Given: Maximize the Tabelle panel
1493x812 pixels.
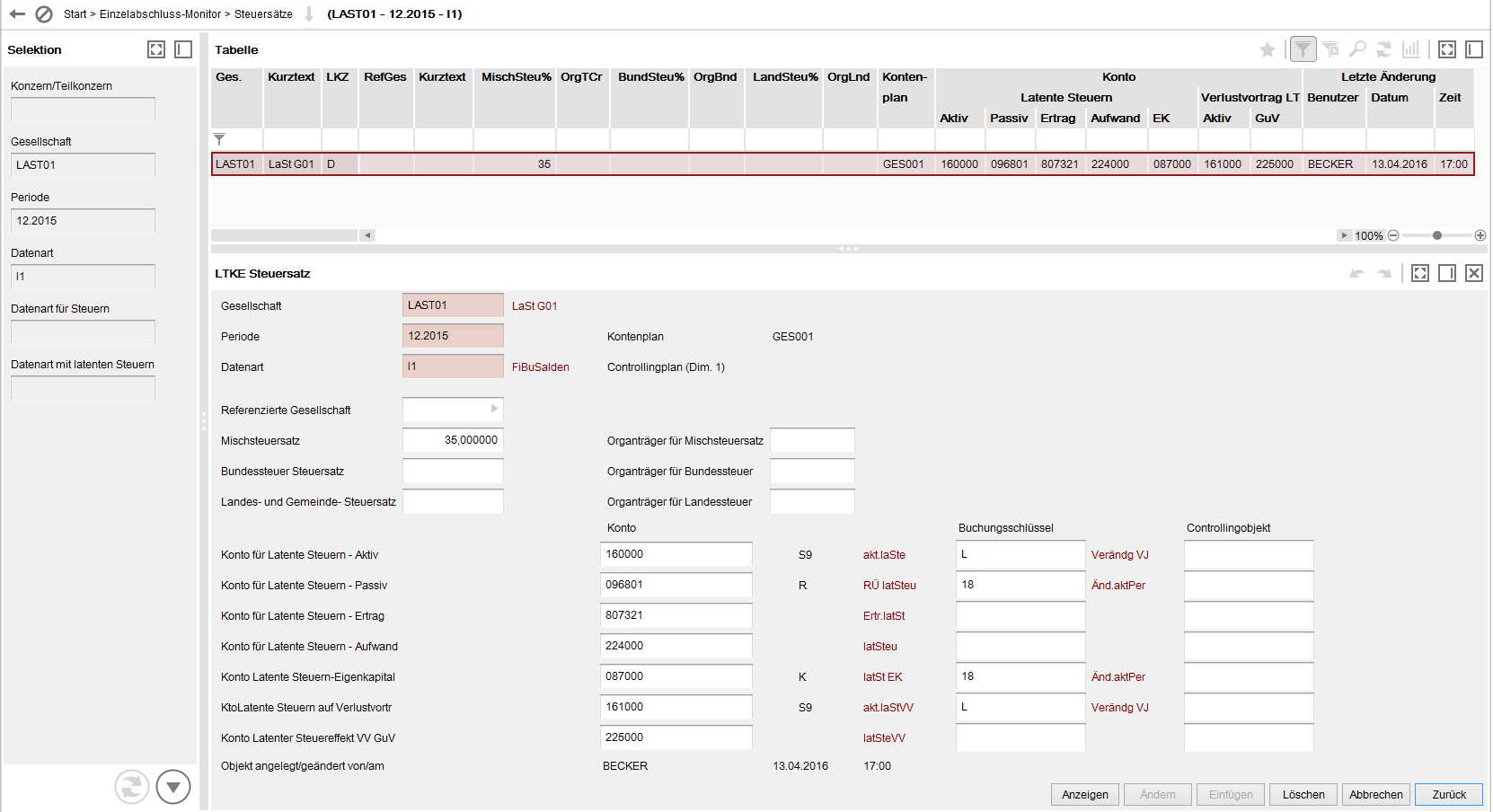Looking at the screenshot, I should pos(1447,49).
